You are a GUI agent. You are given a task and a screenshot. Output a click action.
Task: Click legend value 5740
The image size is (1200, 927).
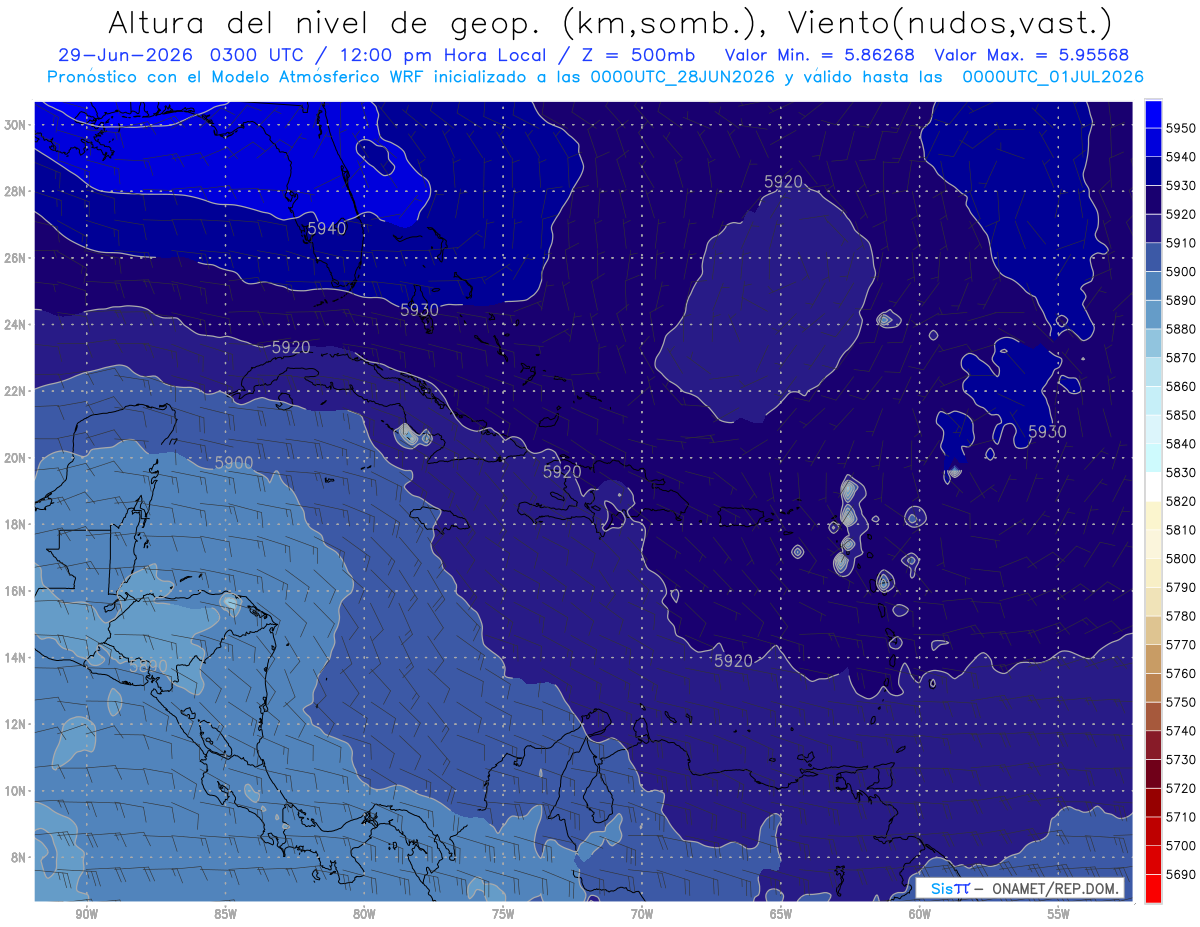tap(1180, 731)
